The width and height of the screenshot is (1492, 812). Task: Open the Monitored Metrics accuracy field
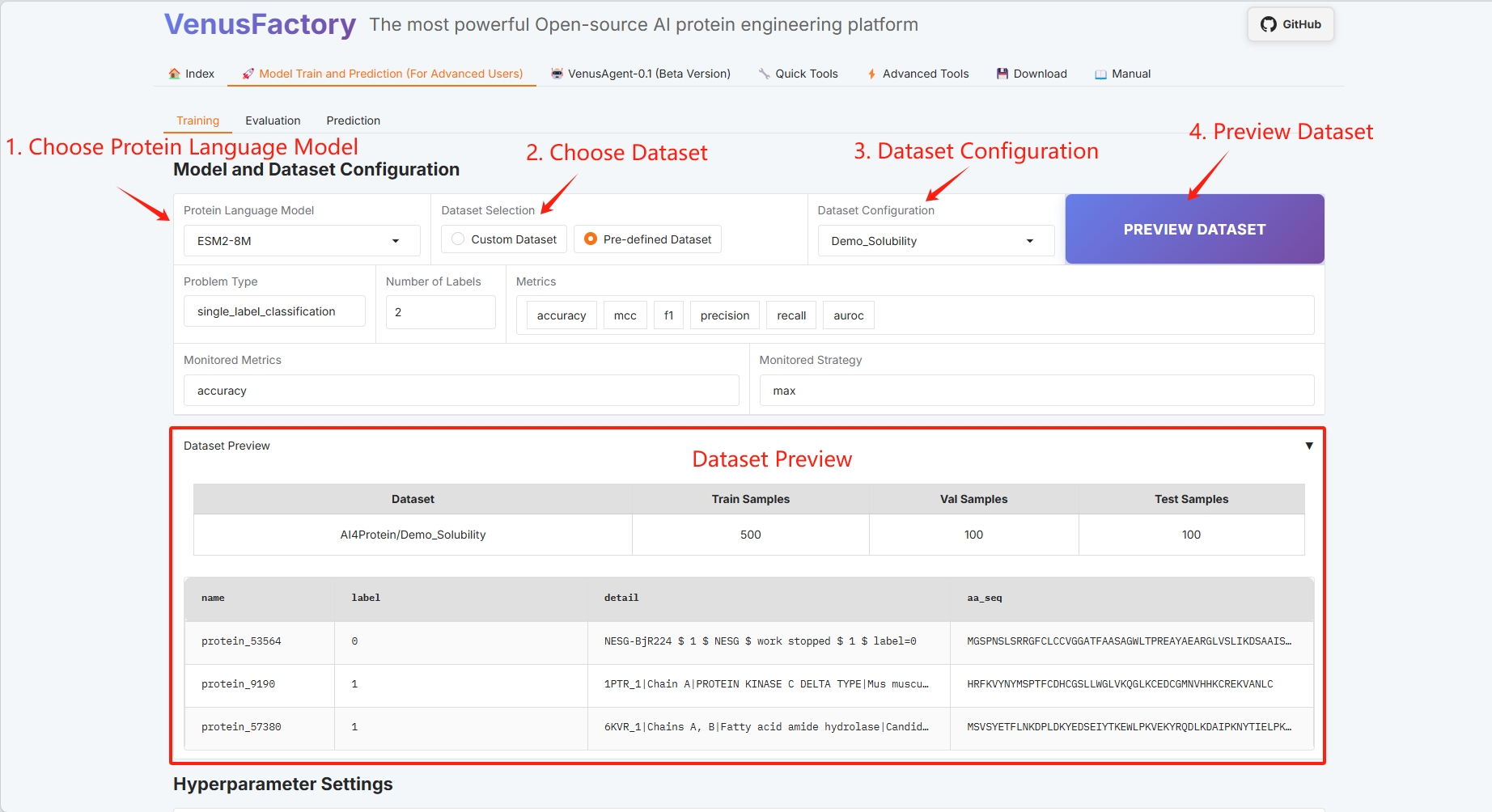[460, 391]
